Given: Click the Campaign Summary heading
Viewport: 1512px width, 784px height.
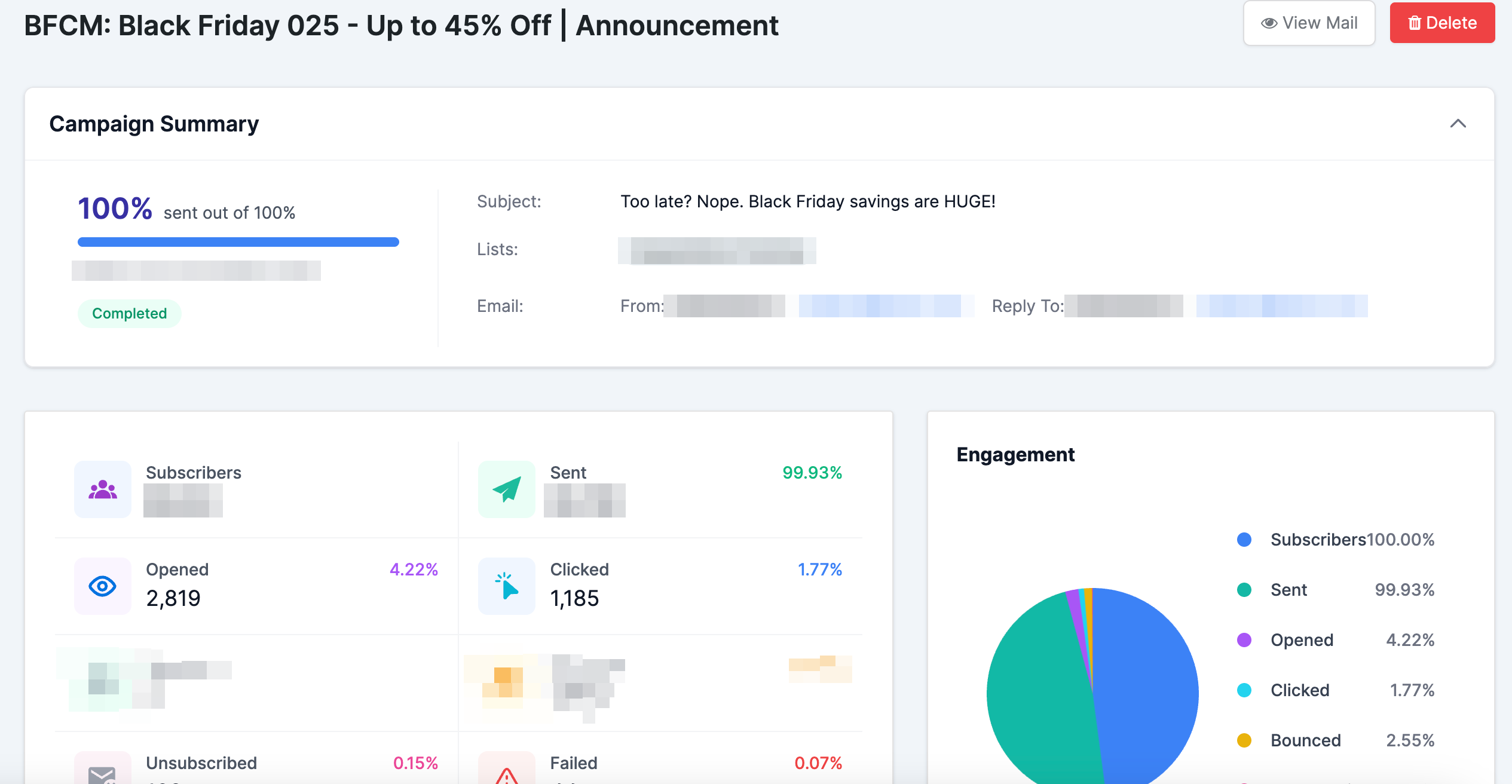Looking at the screenshot, I should click(x=154, y=124).
